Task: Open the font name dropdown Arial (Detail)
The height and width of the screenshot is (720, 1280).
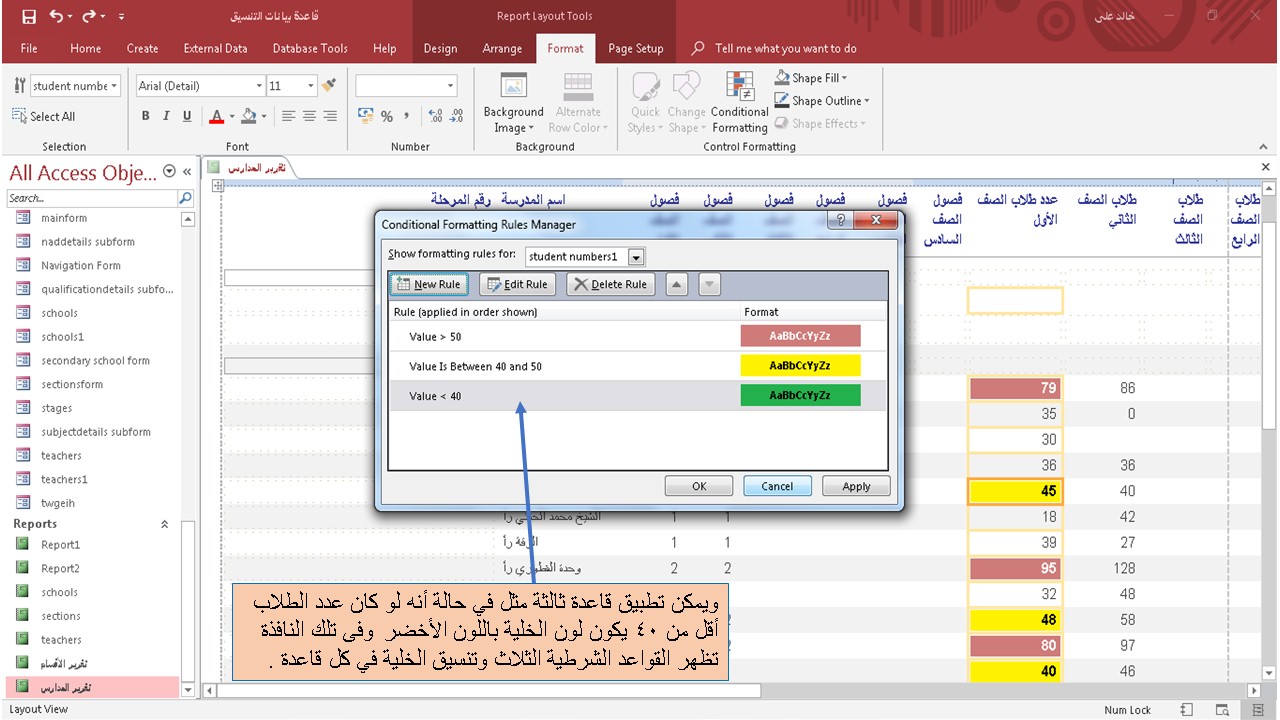Action: pyautogui.click(x=260, y=86)
